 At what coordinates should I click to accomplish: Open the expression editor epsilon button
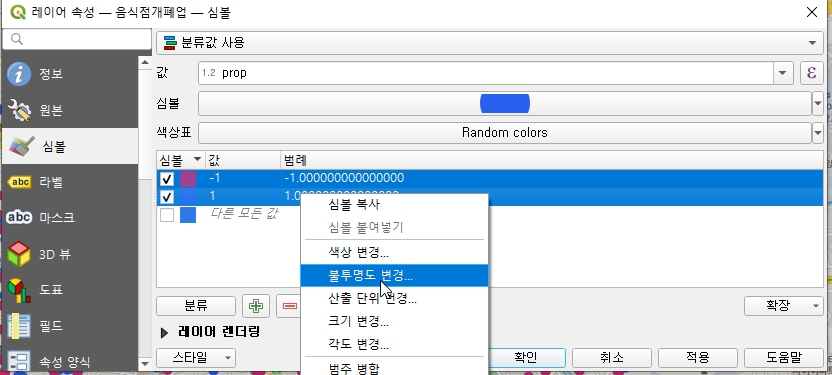811,73
